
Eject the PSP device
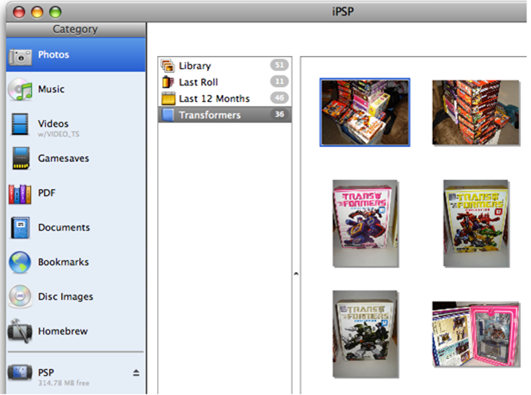pos(136,373)
